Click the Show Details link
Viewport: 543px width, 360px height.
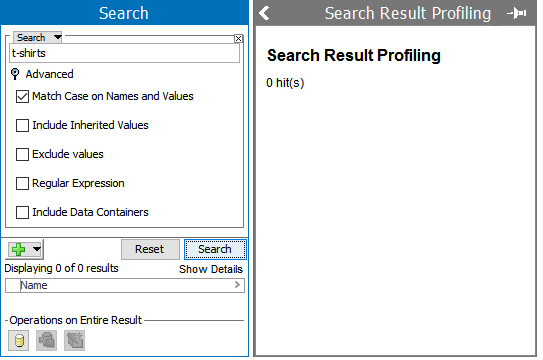coord(211,269)
